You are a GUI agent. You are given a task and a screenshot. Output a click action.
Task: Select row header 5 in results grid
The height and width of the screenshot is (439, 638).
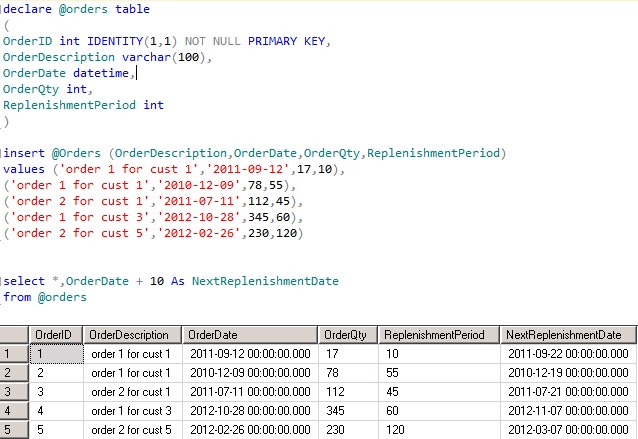pos(14,430)
